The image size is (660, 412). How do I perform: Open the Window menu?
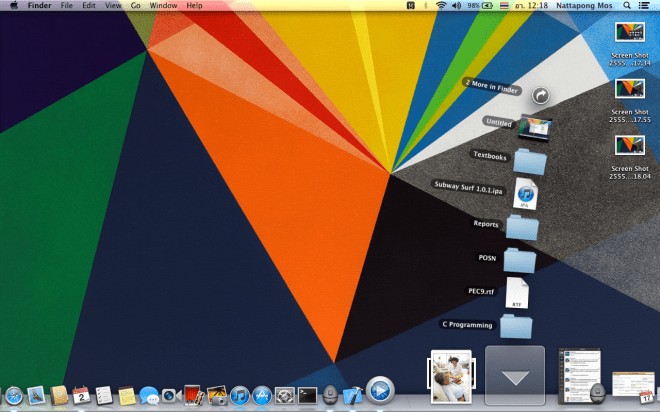[163, 5]
